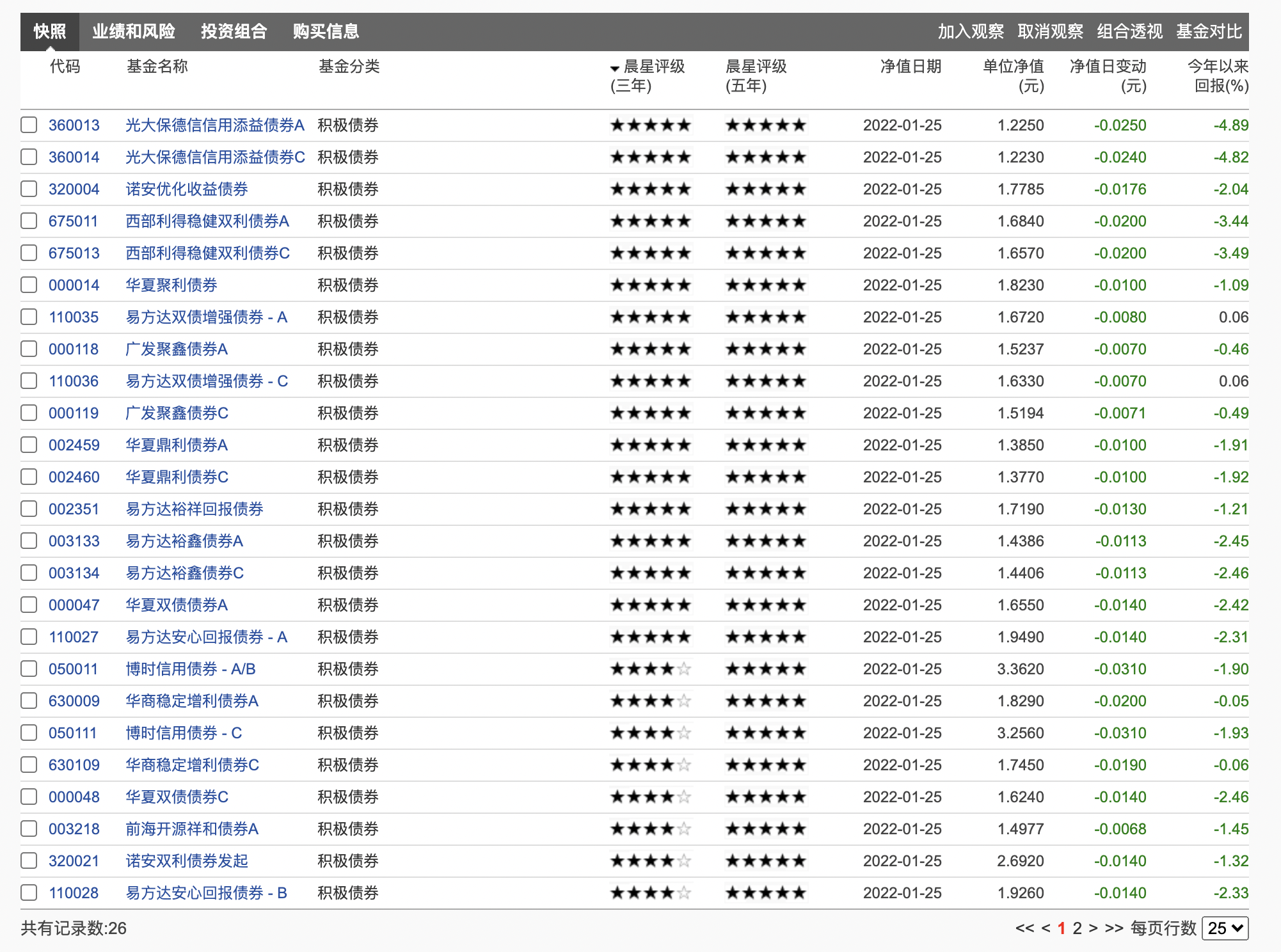The height and width of the screenshot is (952, 1281).
Task: Go to page 2 of results
Action: [1077, 928]
